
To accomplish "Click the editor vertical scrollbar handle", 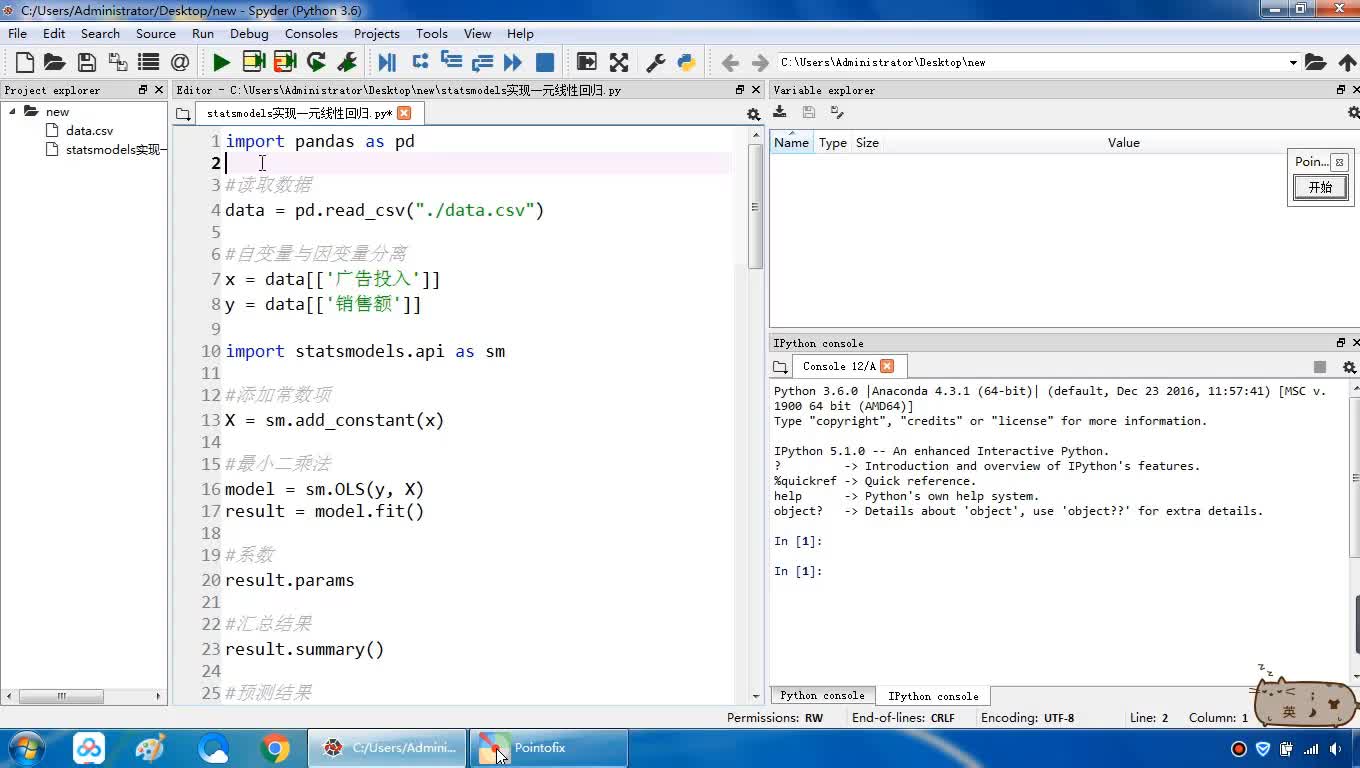I will pyautogui.click(x=756, y=208).
